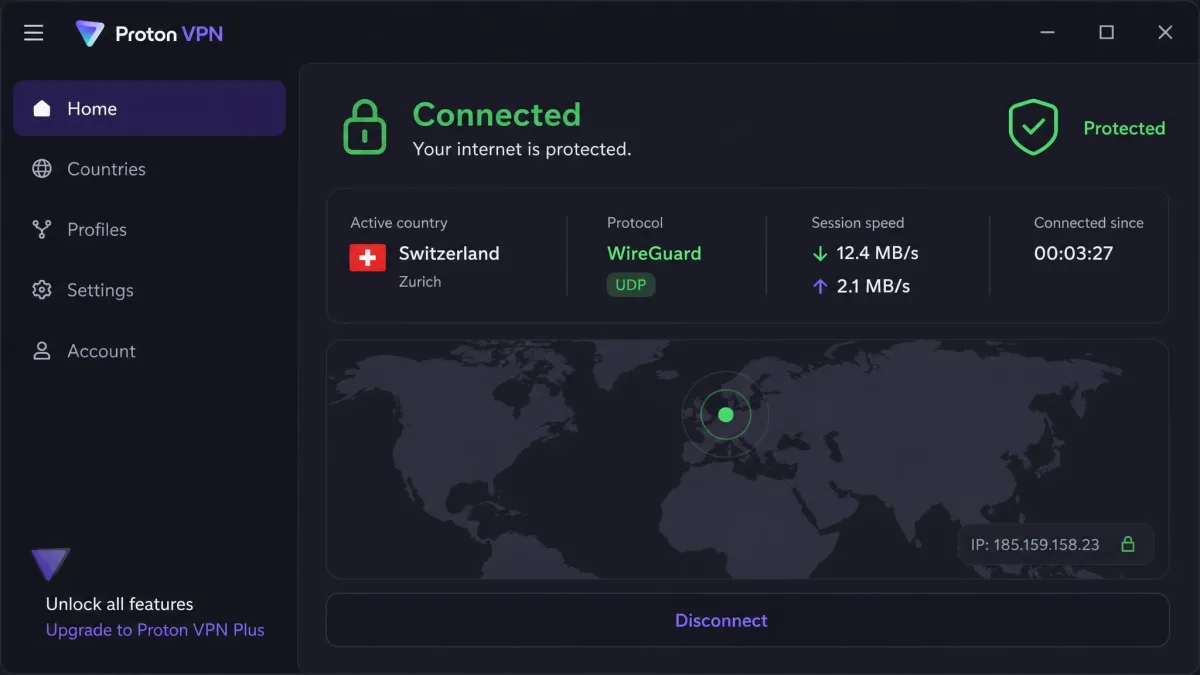Screen dimensions: 1200x675
Task: Click the 'Unlock all features' text
Action: [x=120, y=604]
